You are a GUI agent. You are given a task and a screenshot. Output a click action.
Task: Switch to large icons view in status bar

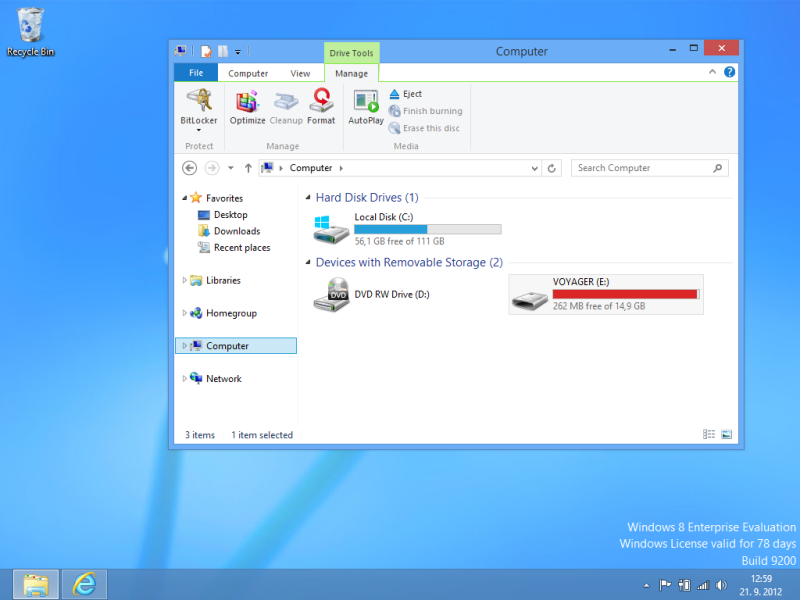tap(727, 435)
